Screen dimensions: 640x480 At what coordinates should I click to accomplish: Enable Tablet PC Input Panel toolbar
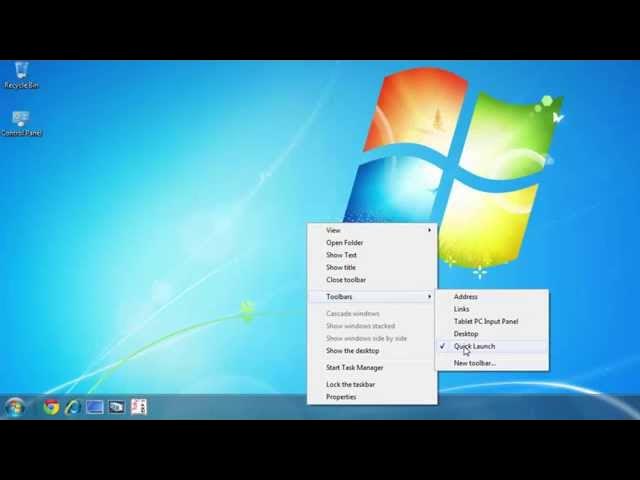[x=492, y=322]
